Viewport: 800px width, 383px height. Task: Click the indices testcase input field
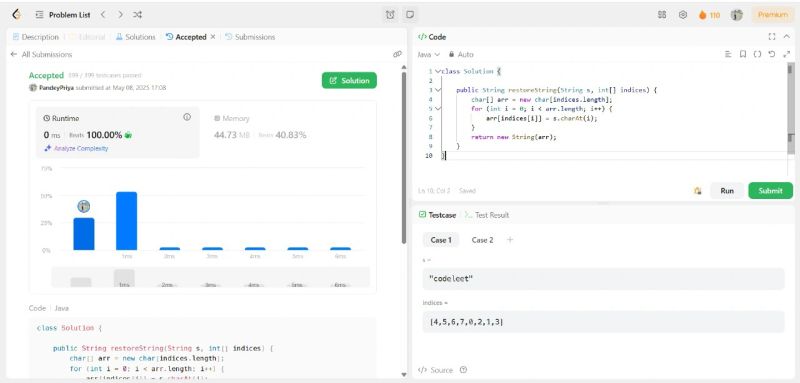click(603, 322)
